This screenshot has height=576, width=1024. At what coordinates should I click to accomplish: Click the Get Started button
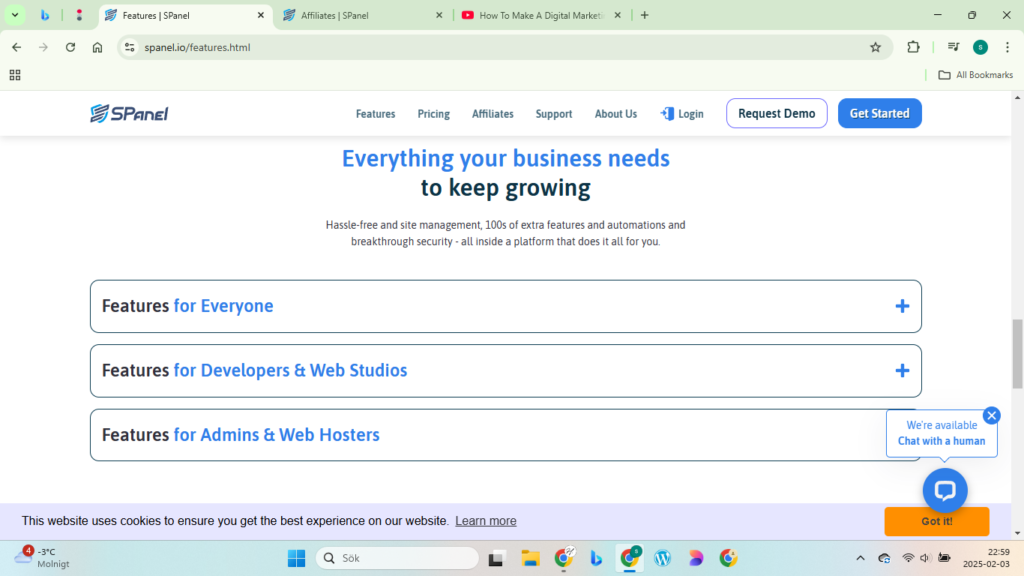880,113
